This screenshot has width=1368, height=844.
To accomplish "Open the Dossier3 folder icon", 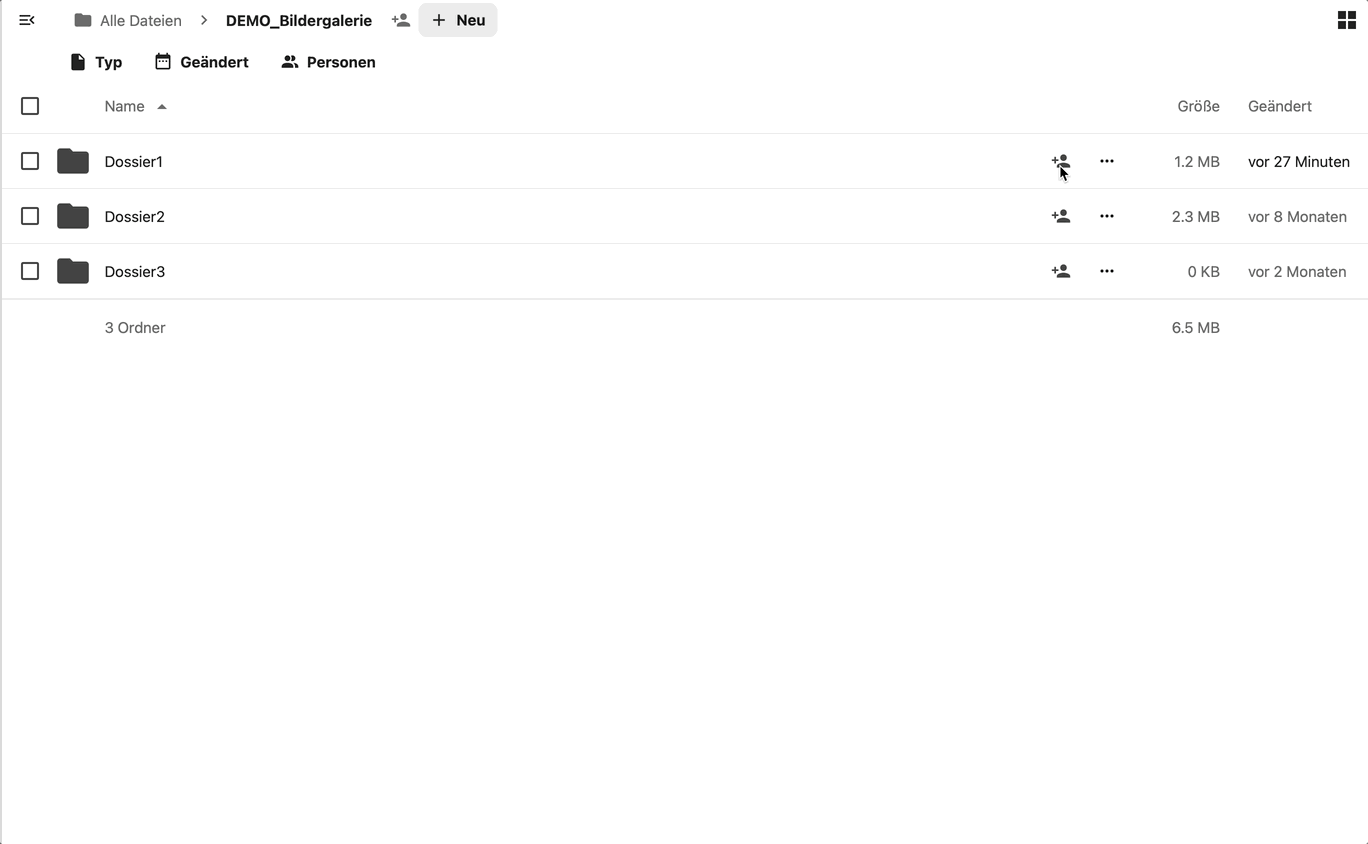I will point(73,271).
